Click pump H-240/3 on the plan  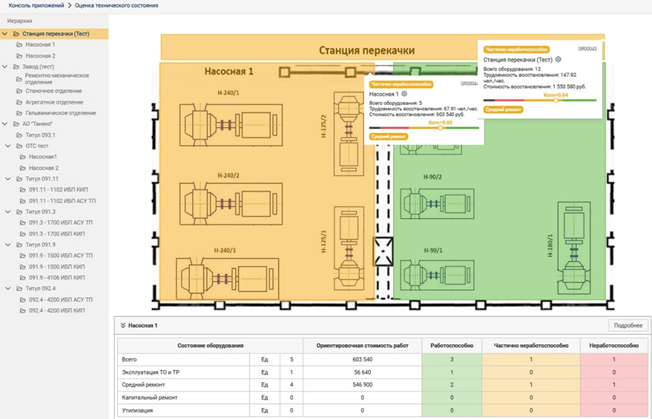click(x=227, y=279)
